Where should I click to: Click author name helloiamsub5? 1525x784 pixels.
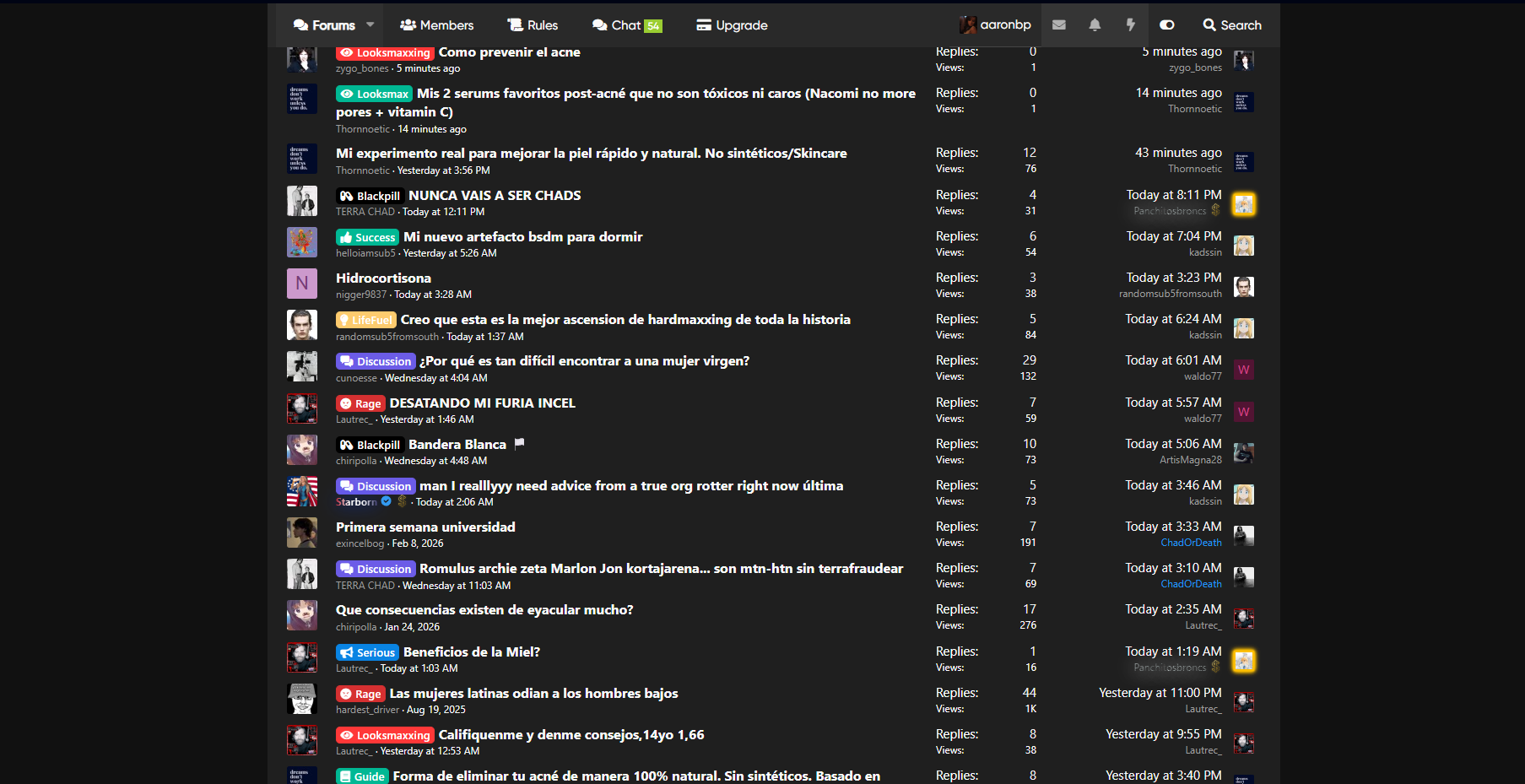click(365, 253)
